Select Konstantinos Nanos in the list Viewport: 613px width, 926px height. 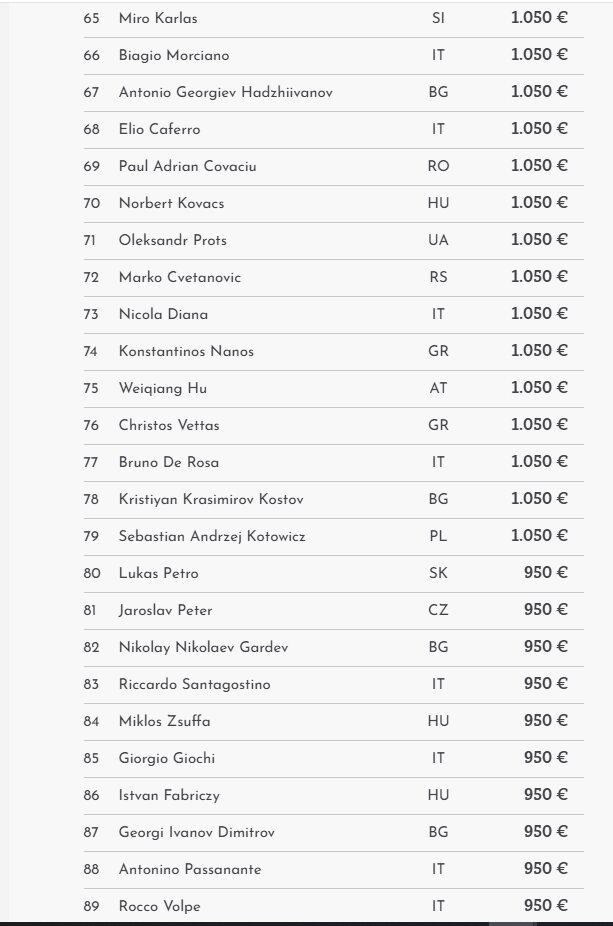point(186,352)
